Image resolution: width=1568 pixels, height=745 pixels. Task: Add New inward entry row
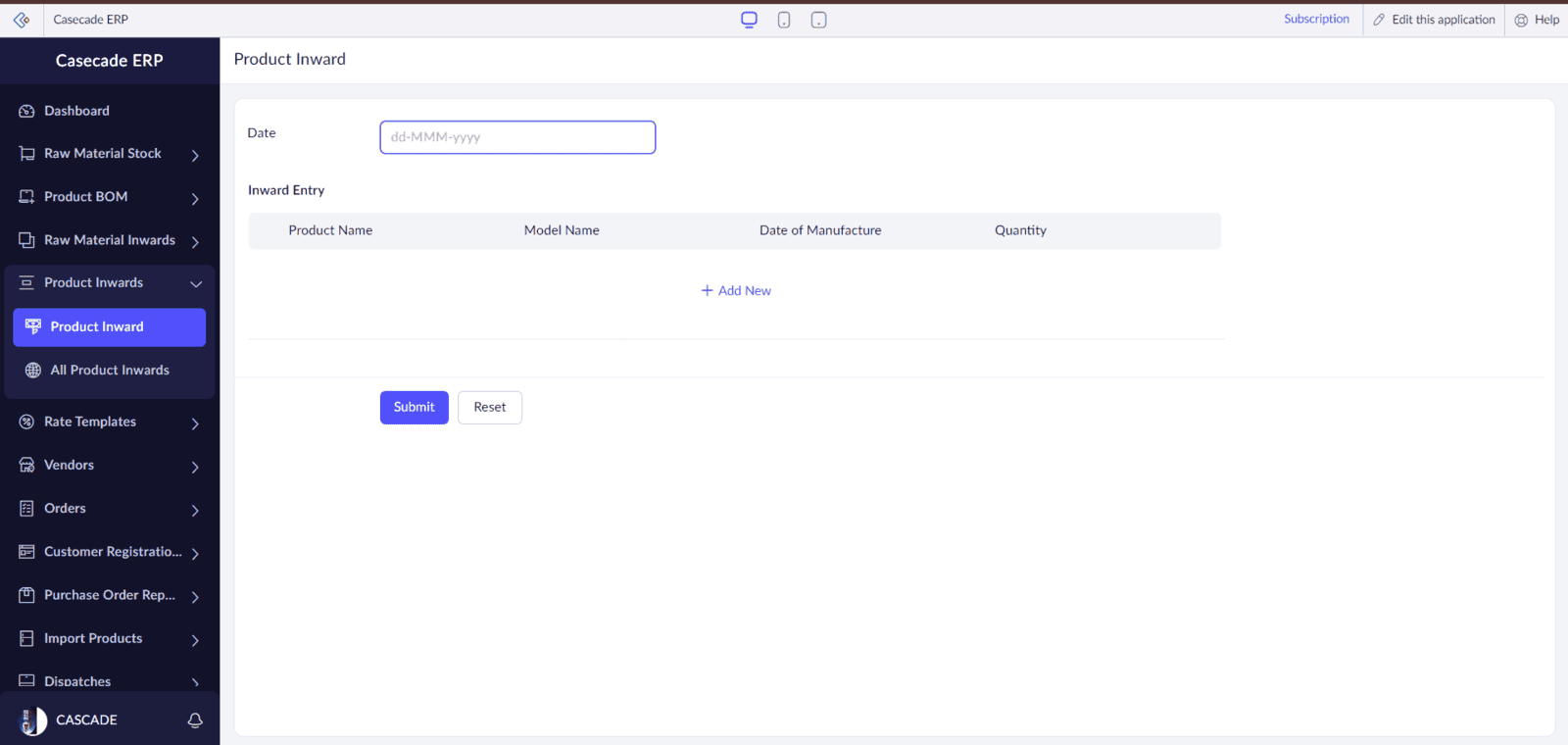pos(736,290)
